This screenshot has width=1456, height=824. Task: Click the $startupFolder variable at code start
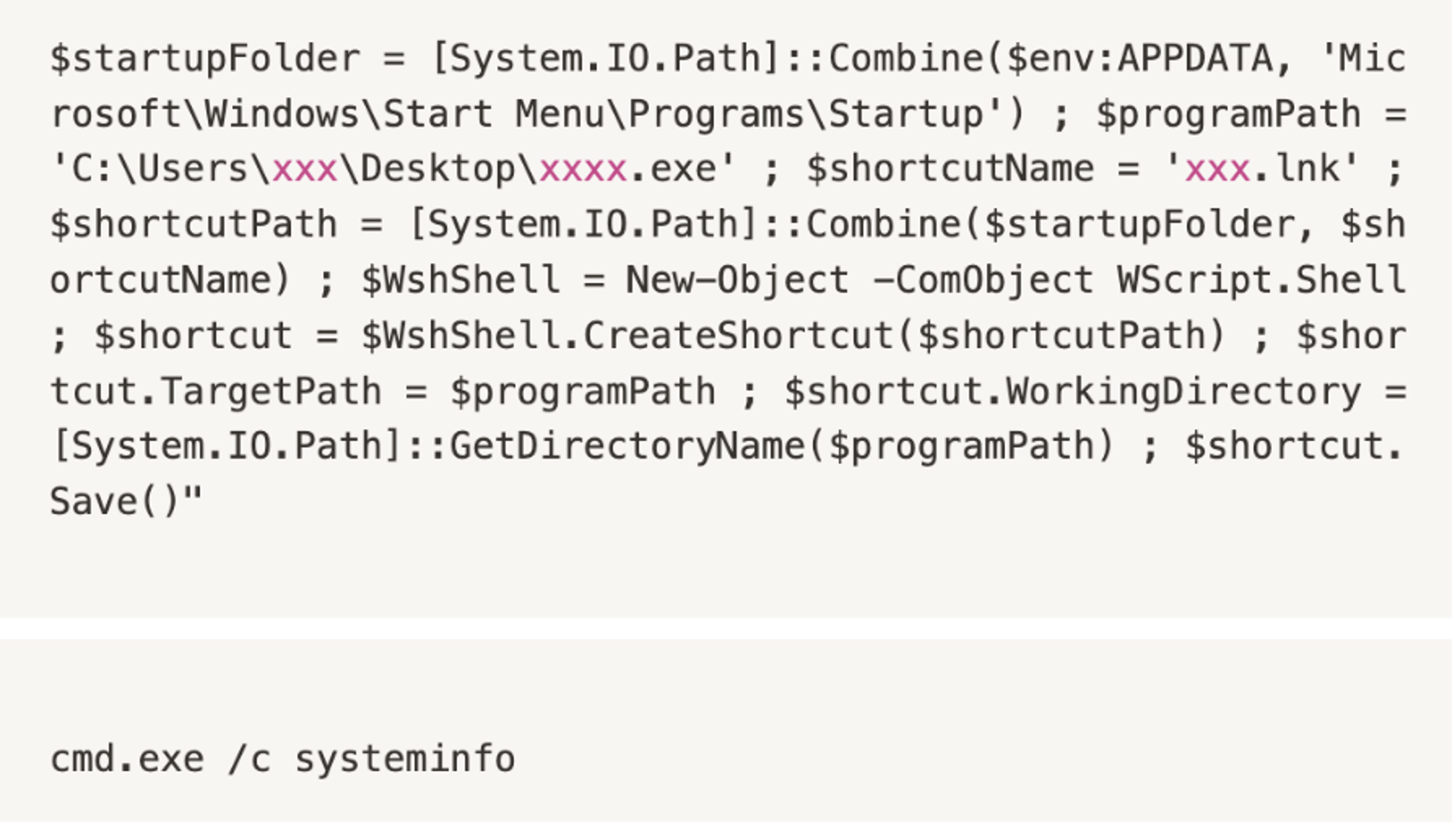pos(205,59)
